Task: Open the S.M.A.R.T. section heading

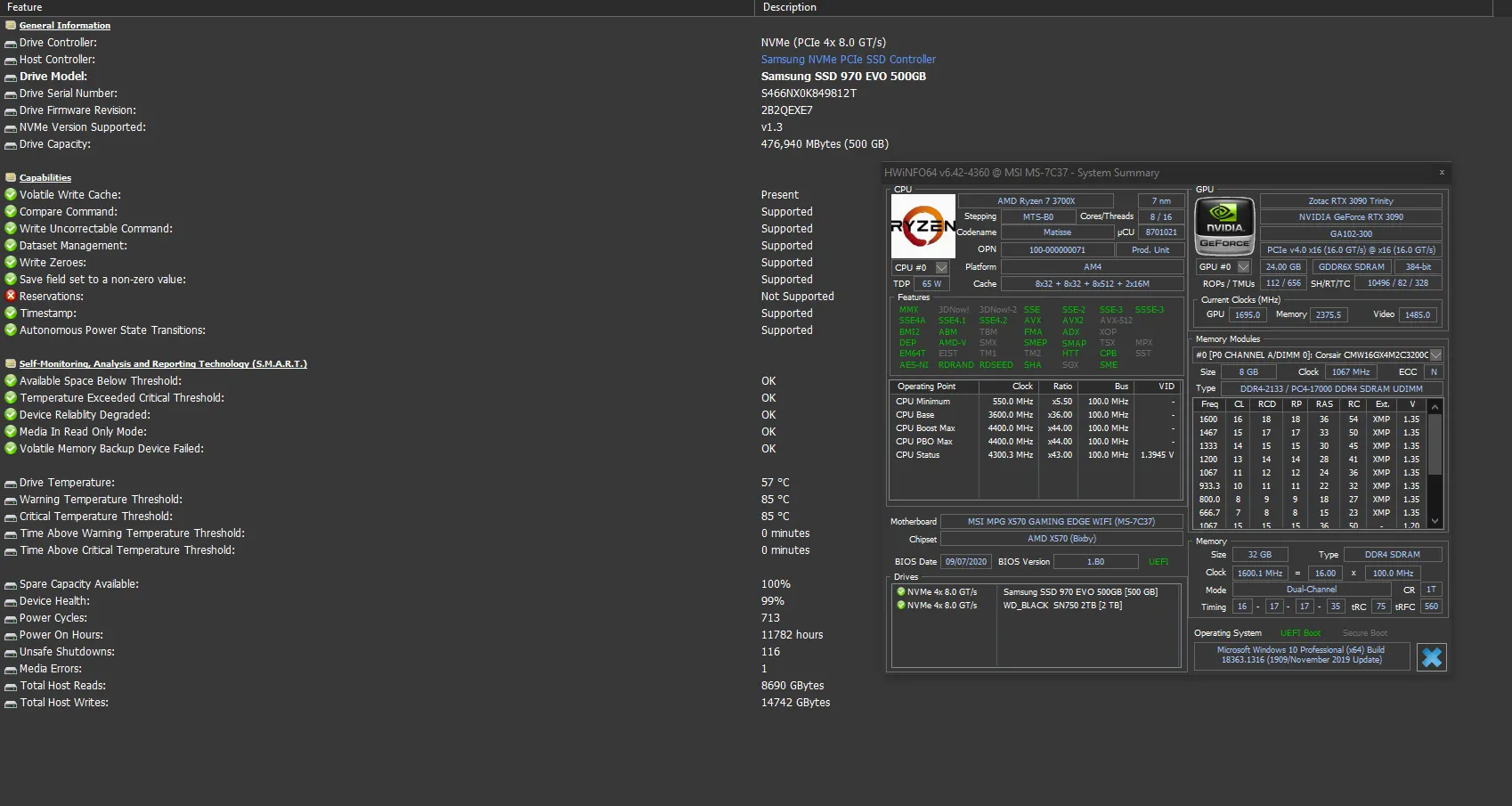Action: 163,364
